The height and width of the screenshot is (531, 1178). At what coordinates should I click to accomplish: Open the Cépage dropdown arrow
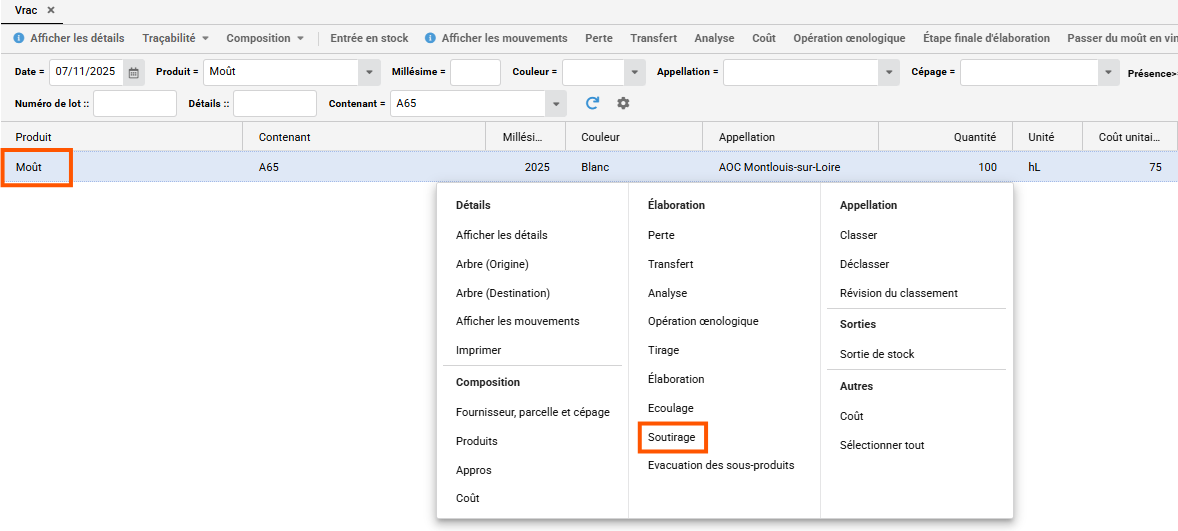coord(1109,73)
